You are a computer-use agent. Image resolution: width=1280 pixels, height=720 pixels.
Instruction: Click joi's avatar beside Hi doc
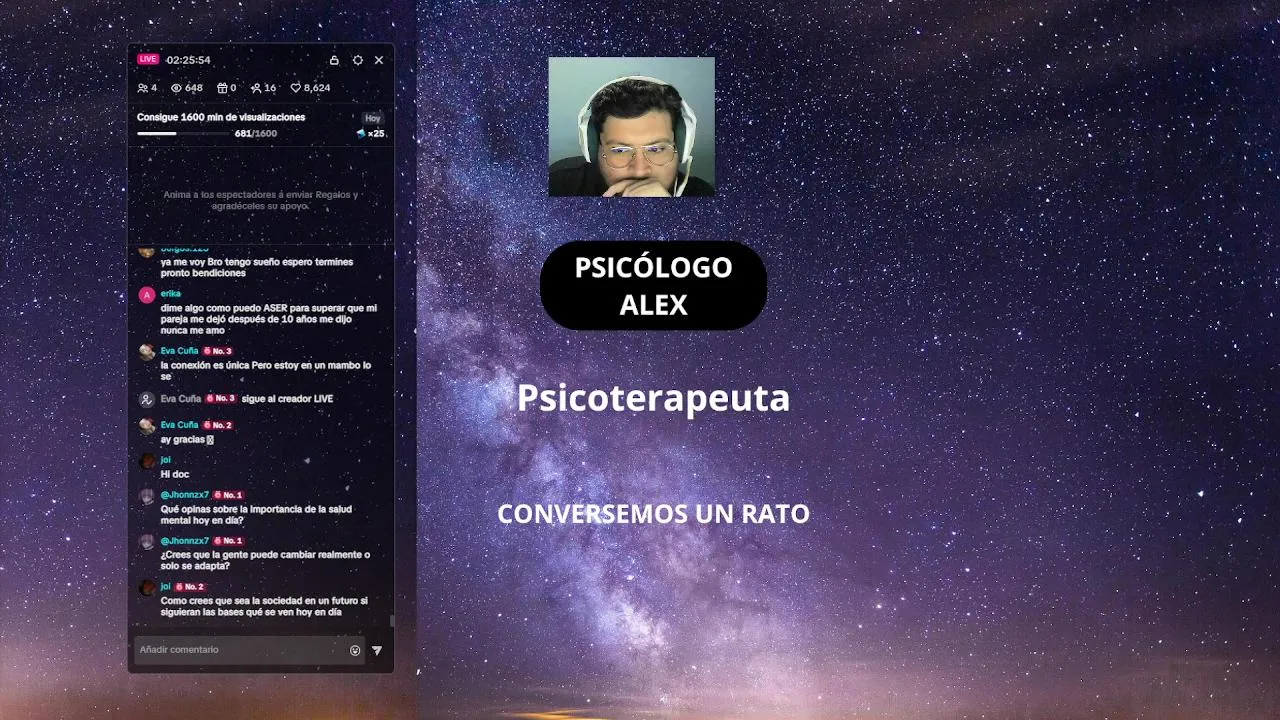(147, 461)
